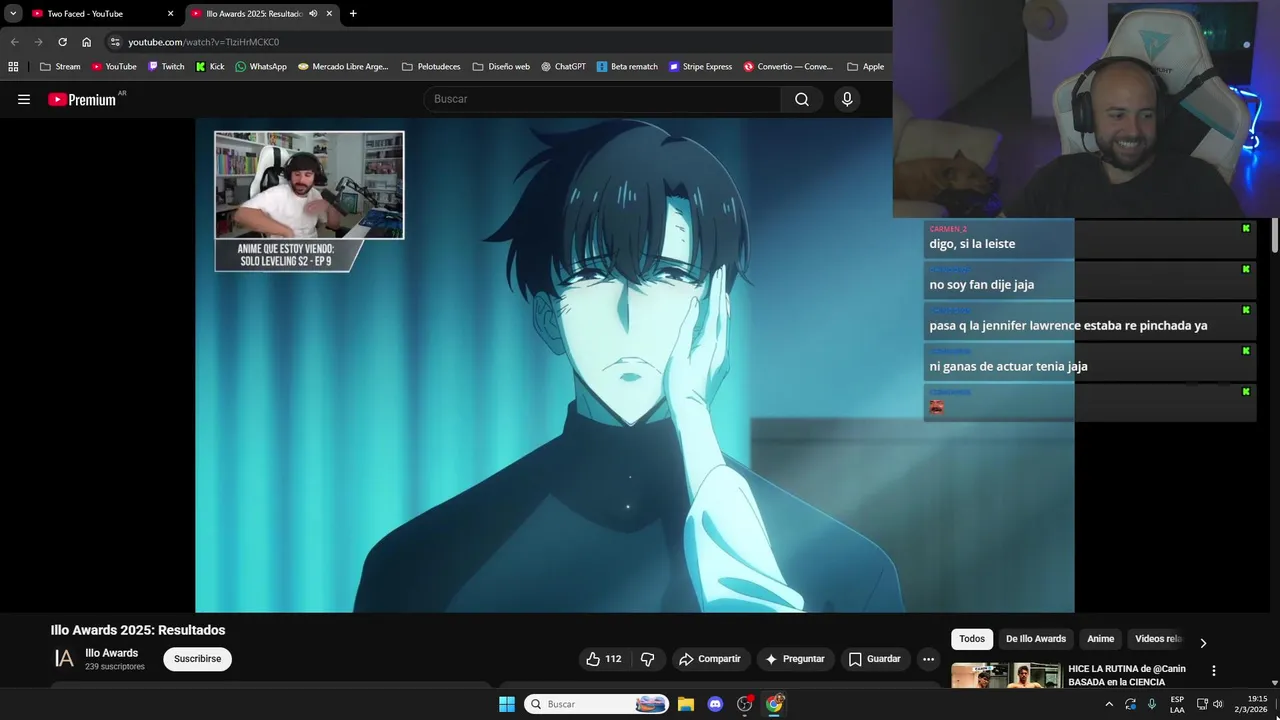Select the Todos filter chip

pos(972,639)
